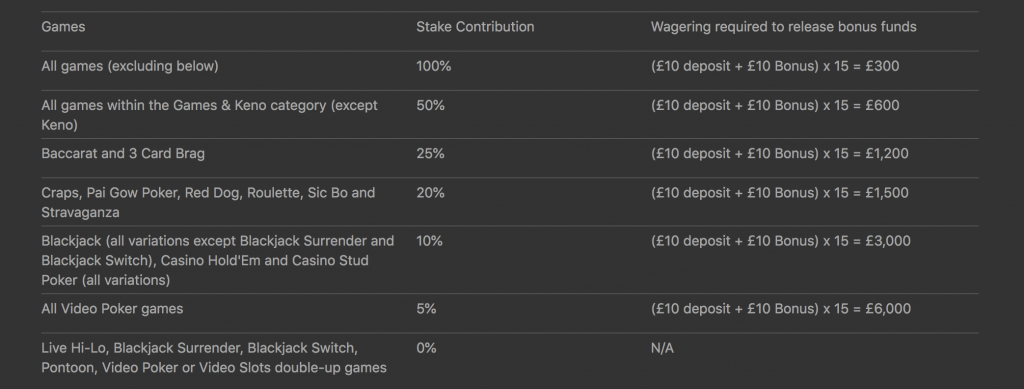This screenshot has width=1024, height=389.
Task: Click the N/A wagering cell
Action: click(662, 348)
